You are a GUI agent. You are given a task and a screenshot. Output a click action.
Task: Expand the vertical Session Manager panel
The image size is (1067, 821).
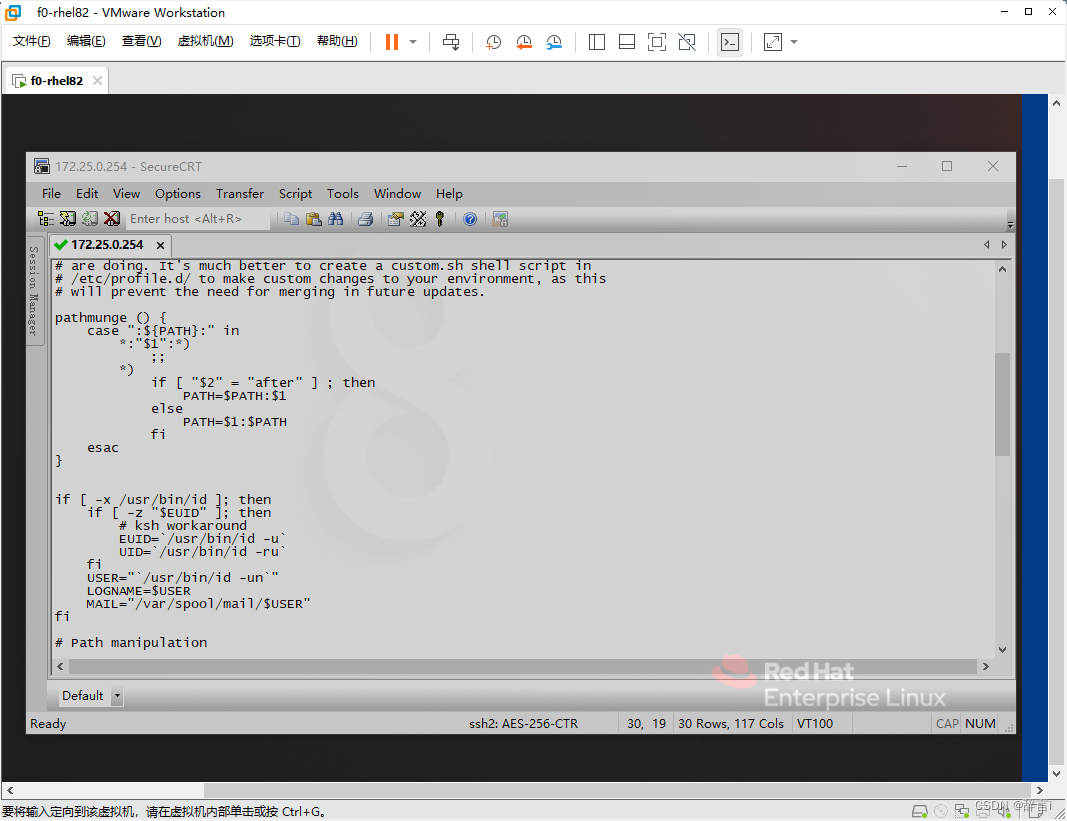(33, 291)
